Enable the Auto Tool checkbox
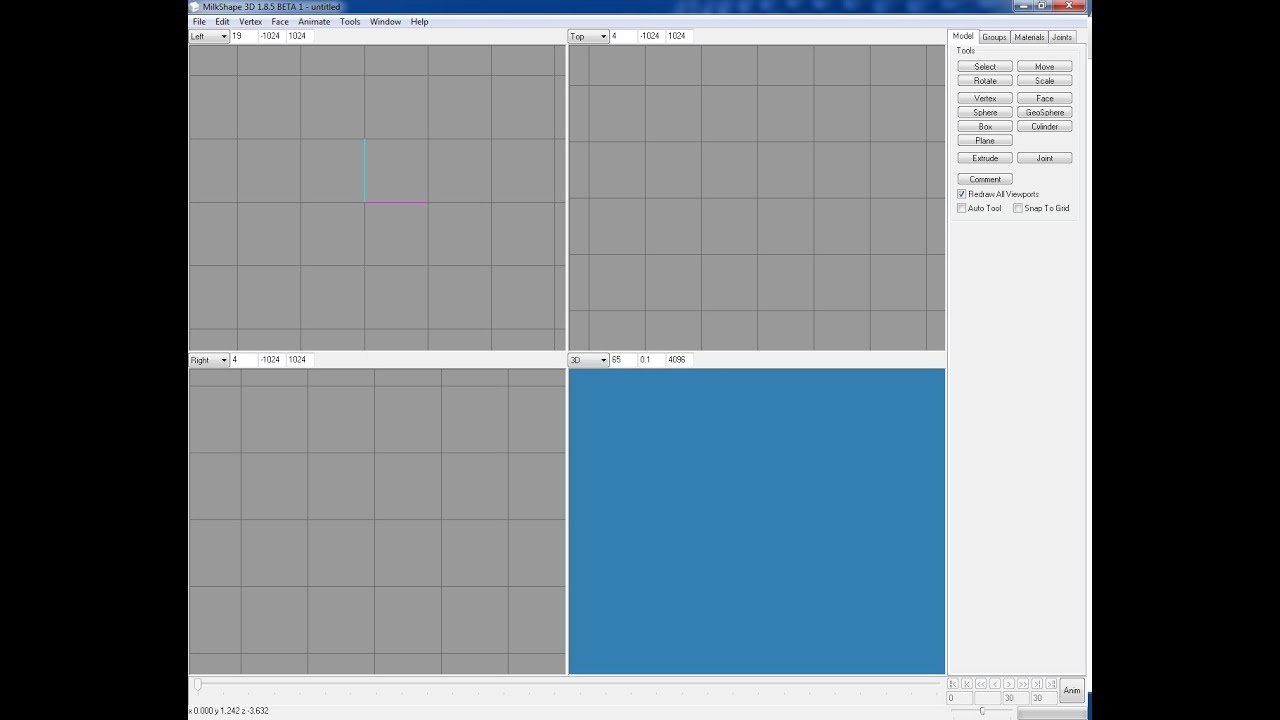Image resolution: width=1280 pixels, height=720 pixels. click(x=962, y=208)
